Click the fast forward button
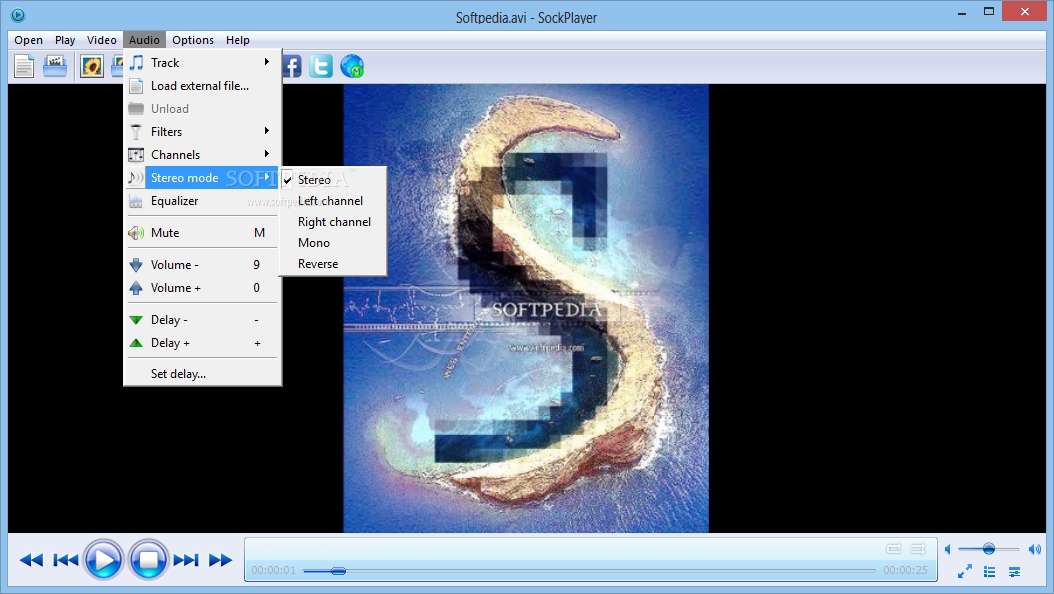1054x594 pixels. [x=220, y=560]
